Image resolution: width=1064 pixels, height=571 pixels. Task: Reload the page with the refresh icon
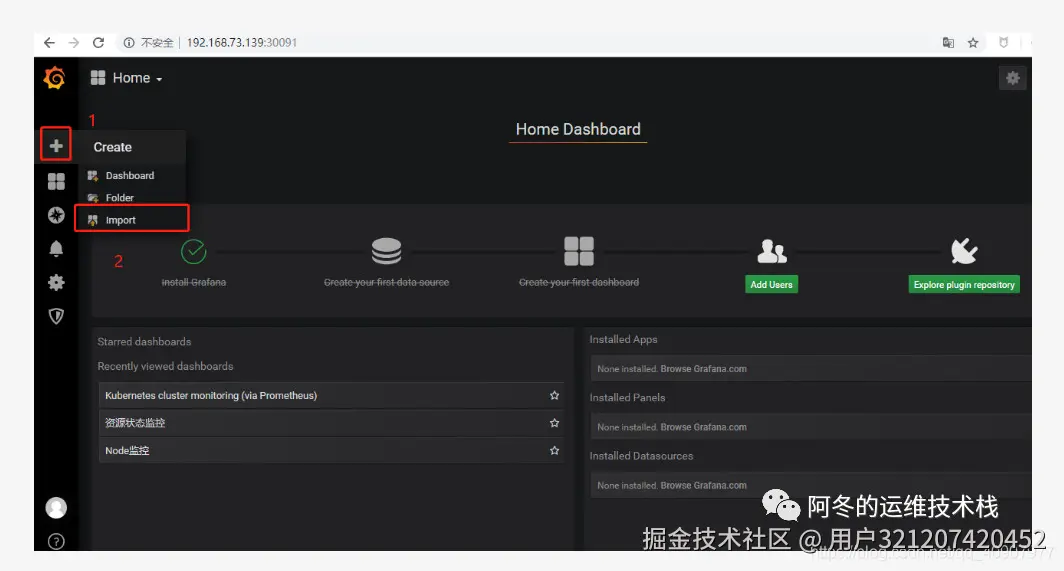click(x=98, y=43)
